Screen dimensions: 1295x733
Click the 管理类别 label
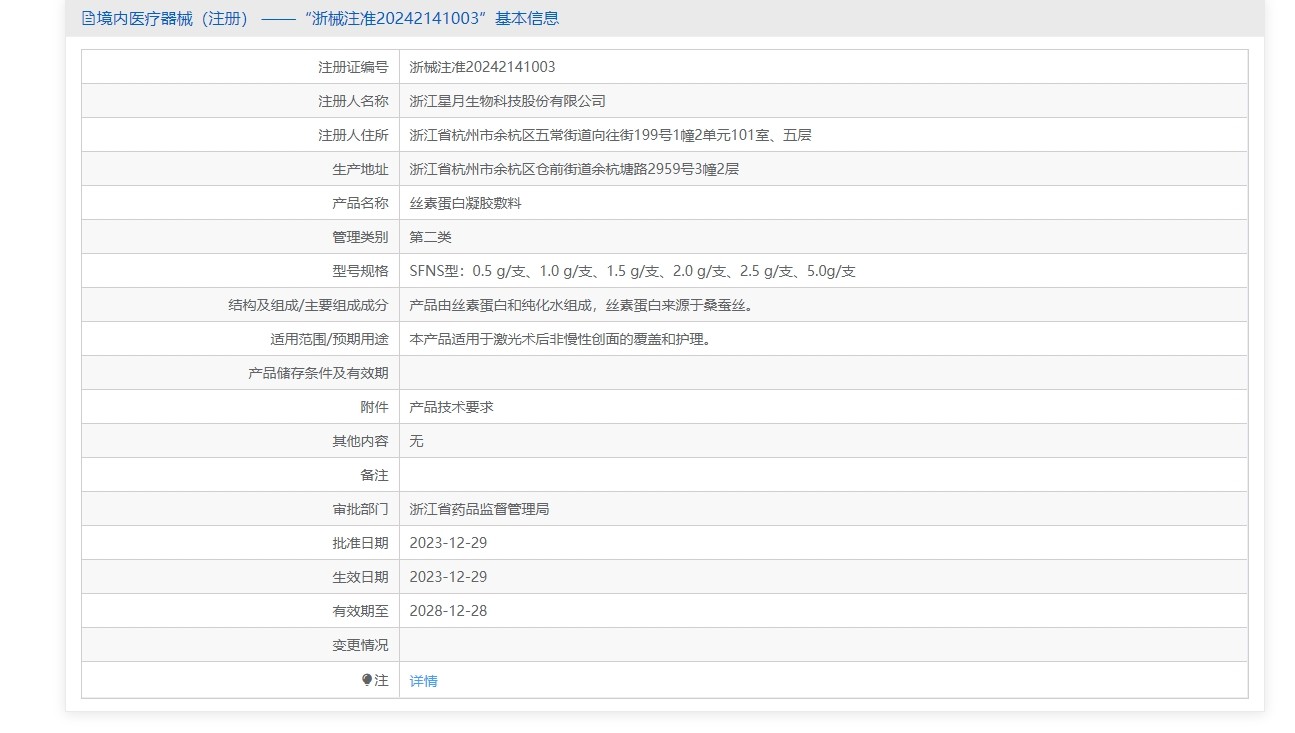(x=360, y=237)
